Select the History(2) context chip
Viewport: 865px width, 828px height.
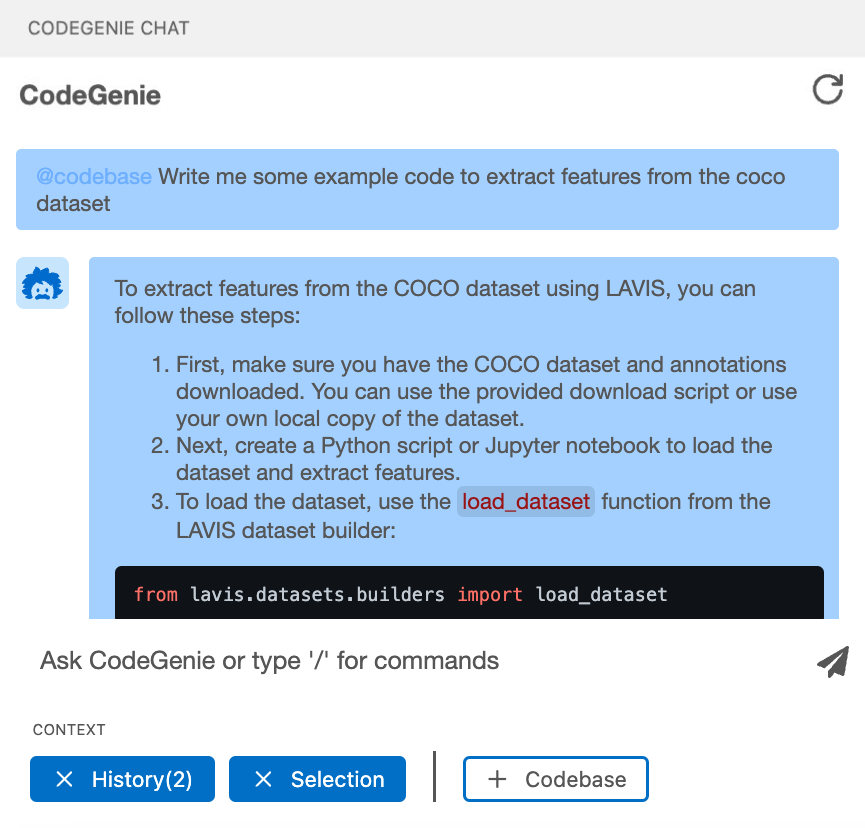point(122,778)
